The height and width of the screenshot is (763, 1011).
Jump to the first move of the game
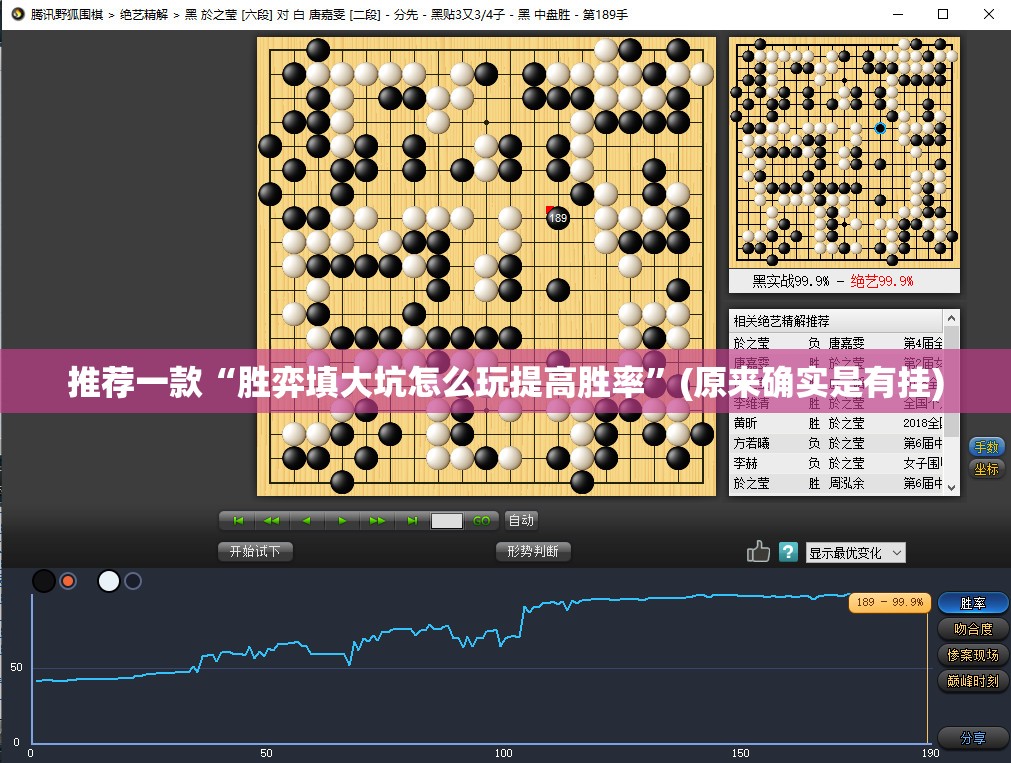click(x=237, y=520)
